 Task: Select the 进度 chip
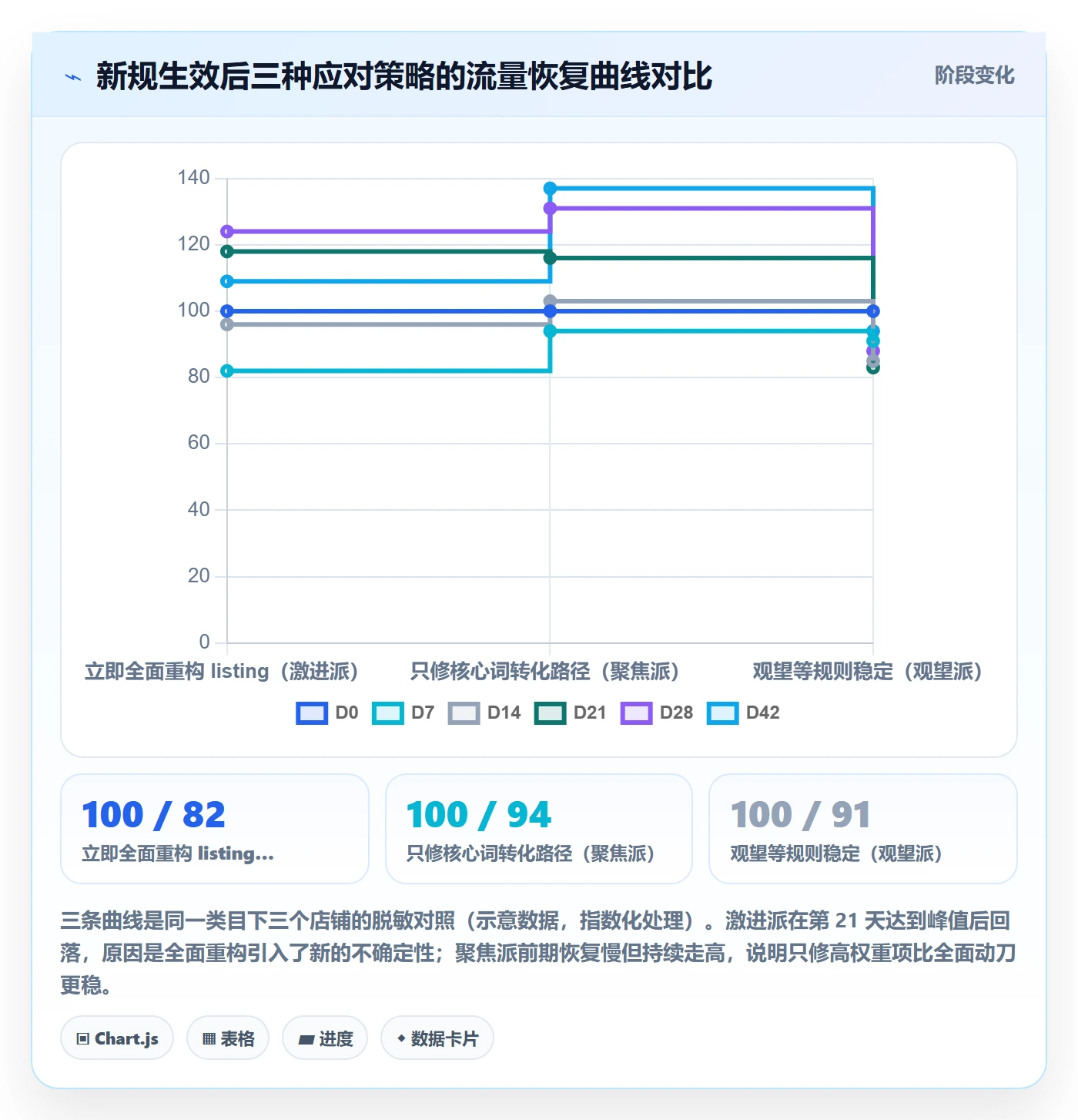click(x=325, y=1038)
